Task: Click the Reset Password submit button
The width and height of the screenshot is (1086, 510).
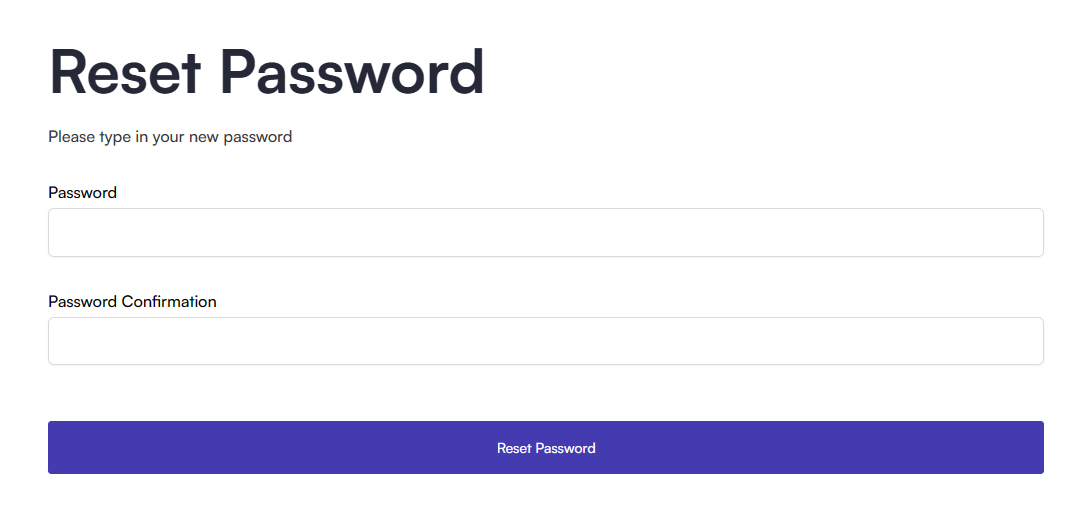Action: coord(546,448)
